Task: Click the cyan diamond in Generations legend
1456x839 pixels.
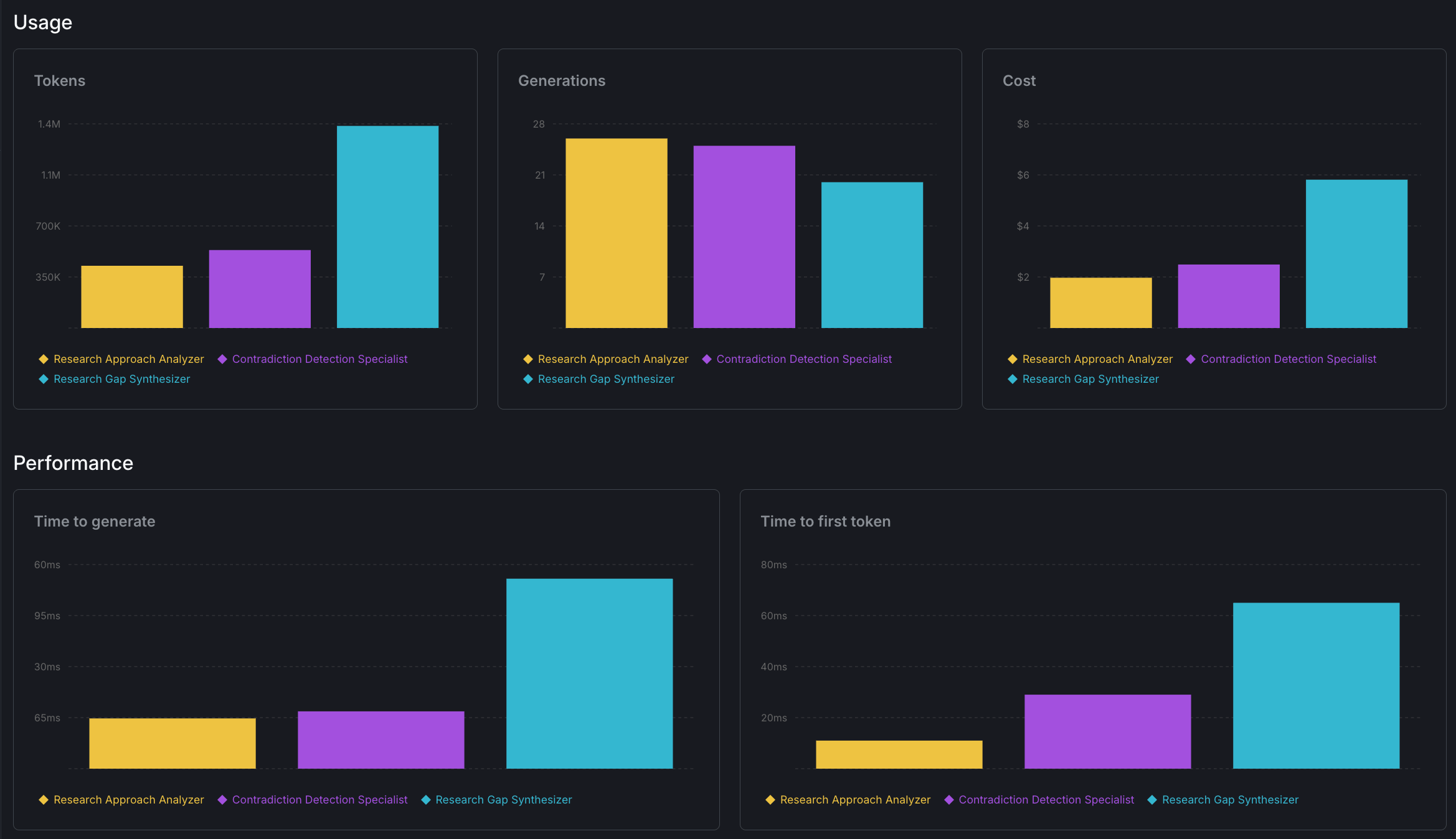Action: pos(528,379)
